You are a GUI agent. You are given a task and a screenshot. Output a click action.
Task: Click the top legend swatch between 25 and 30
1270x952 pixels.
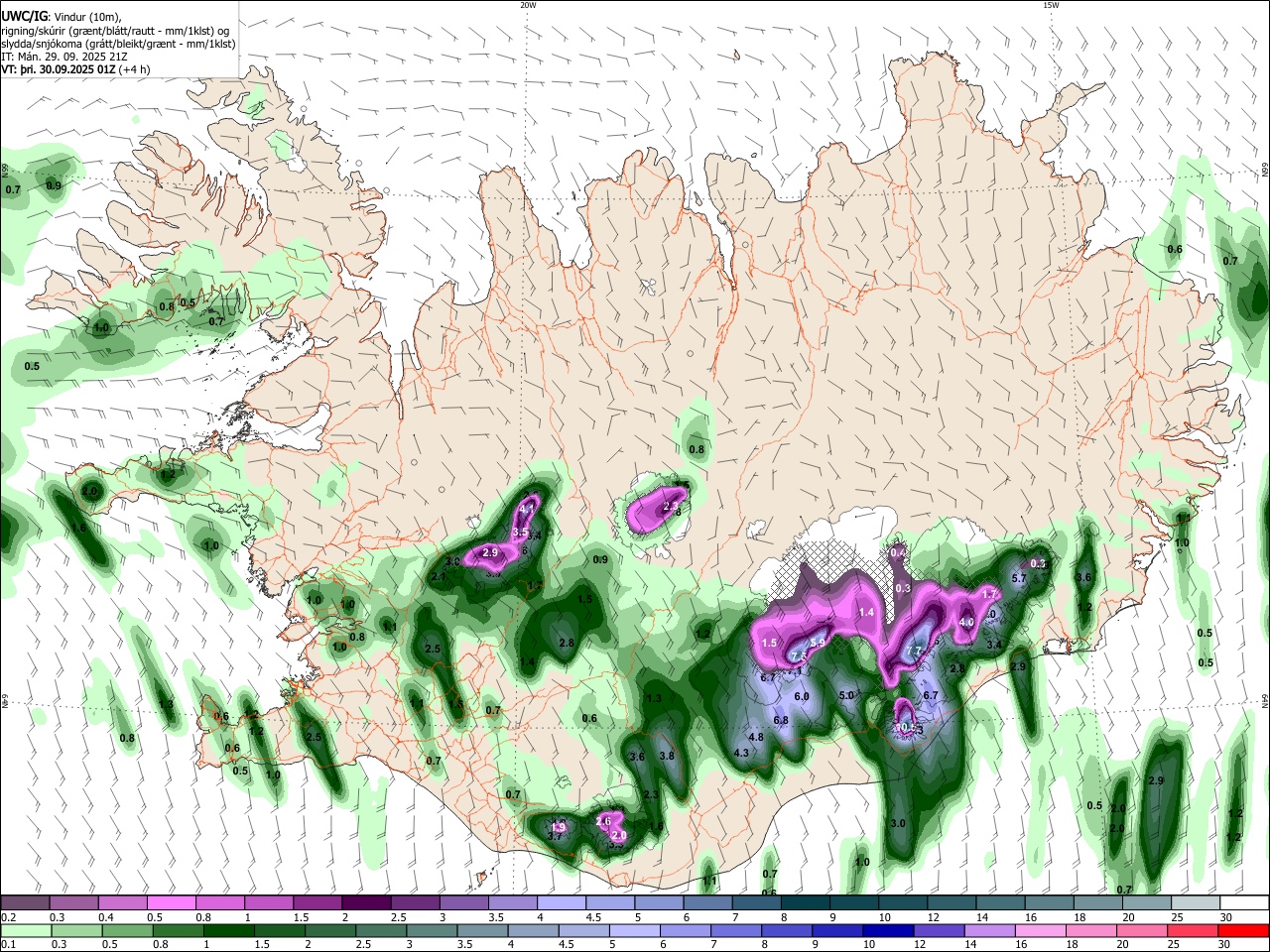[x=1195, y=903]
